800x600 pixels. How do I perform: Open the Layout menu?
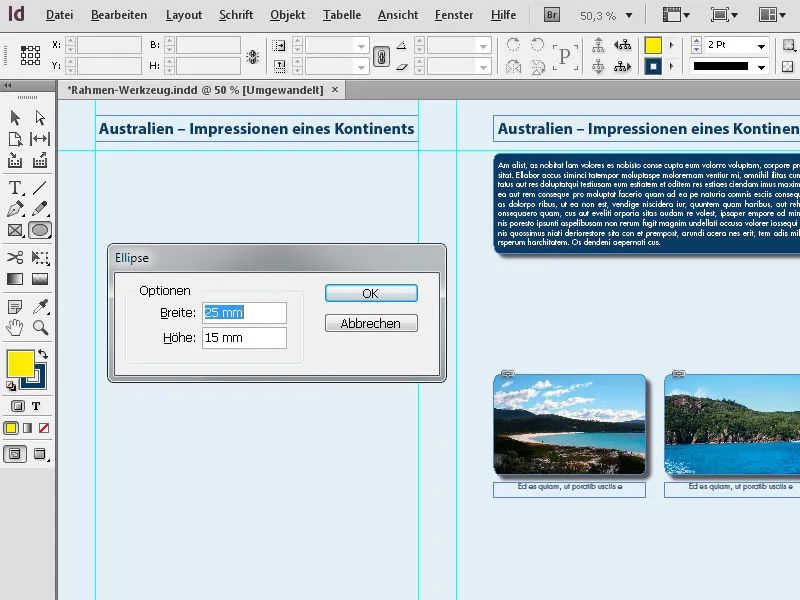184,15
